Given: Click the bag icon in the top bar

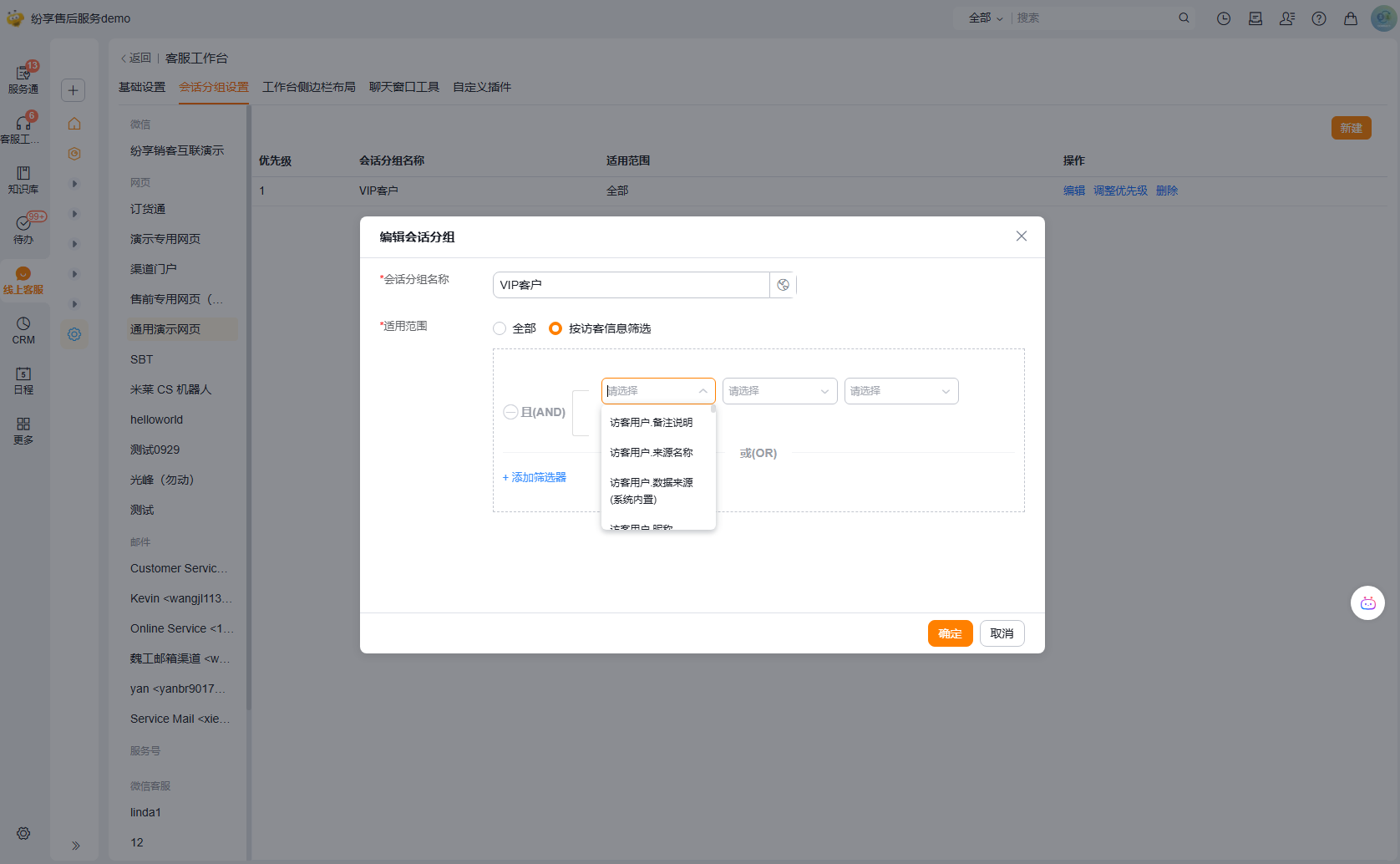Looking at the screenshot, I should click(1351, 18).
